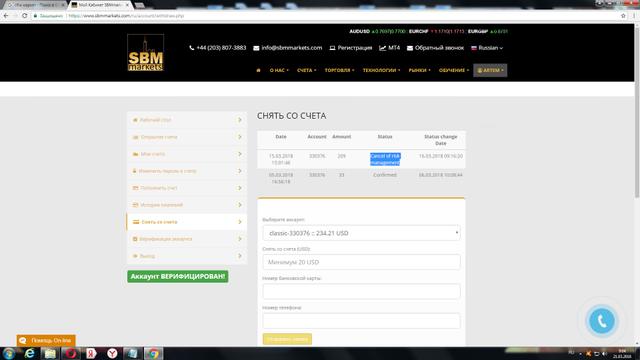This screenshot has width=640, height=360.
Task: Open the Russian language dropdown
Action: (487, 48)
